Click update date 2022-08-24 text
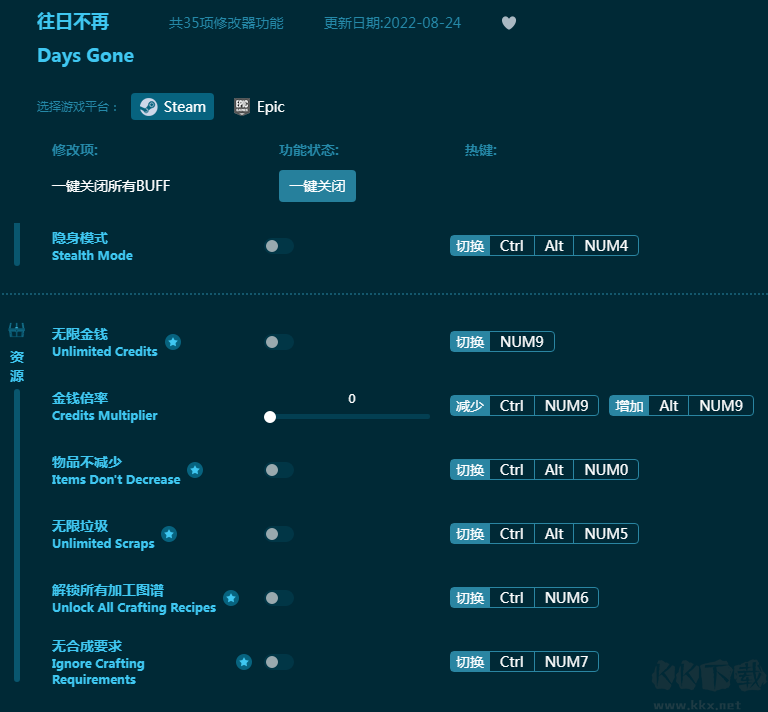The width and height of the screenshot is (768, 712). 392,23
